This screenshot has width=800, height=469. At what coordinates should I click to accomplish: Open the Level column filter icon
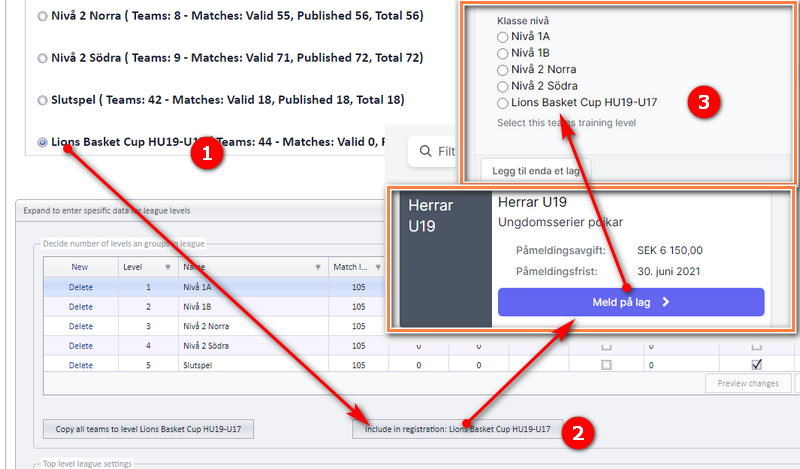[x=168, y=267]
